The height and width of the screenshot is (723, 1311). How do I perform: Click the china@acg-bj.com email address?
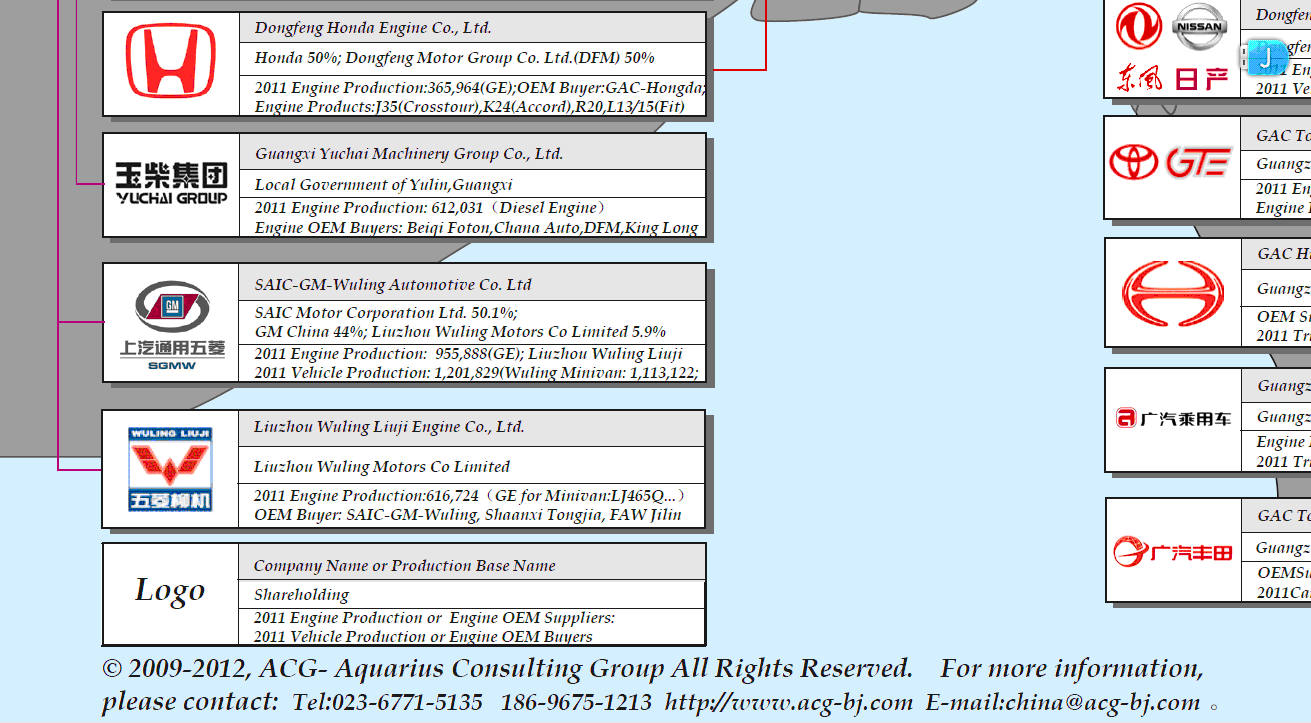coord(1103,702)
